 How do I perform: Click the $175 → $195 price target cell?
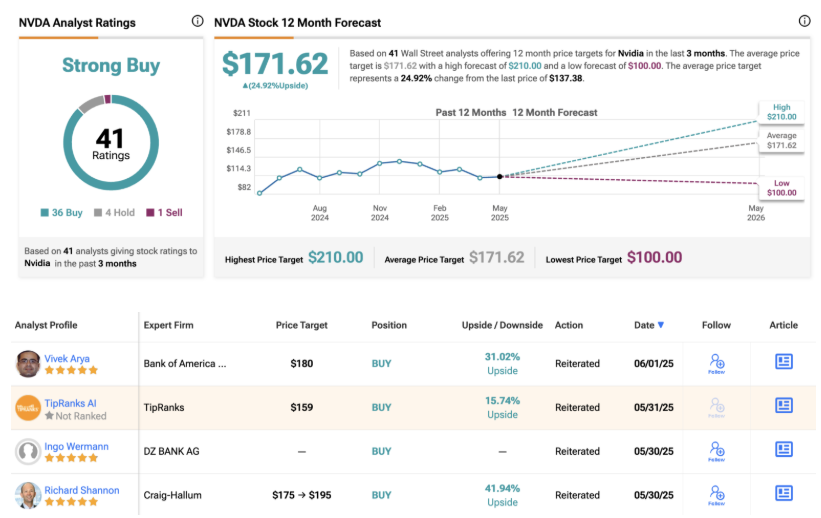tap(302, 495)
